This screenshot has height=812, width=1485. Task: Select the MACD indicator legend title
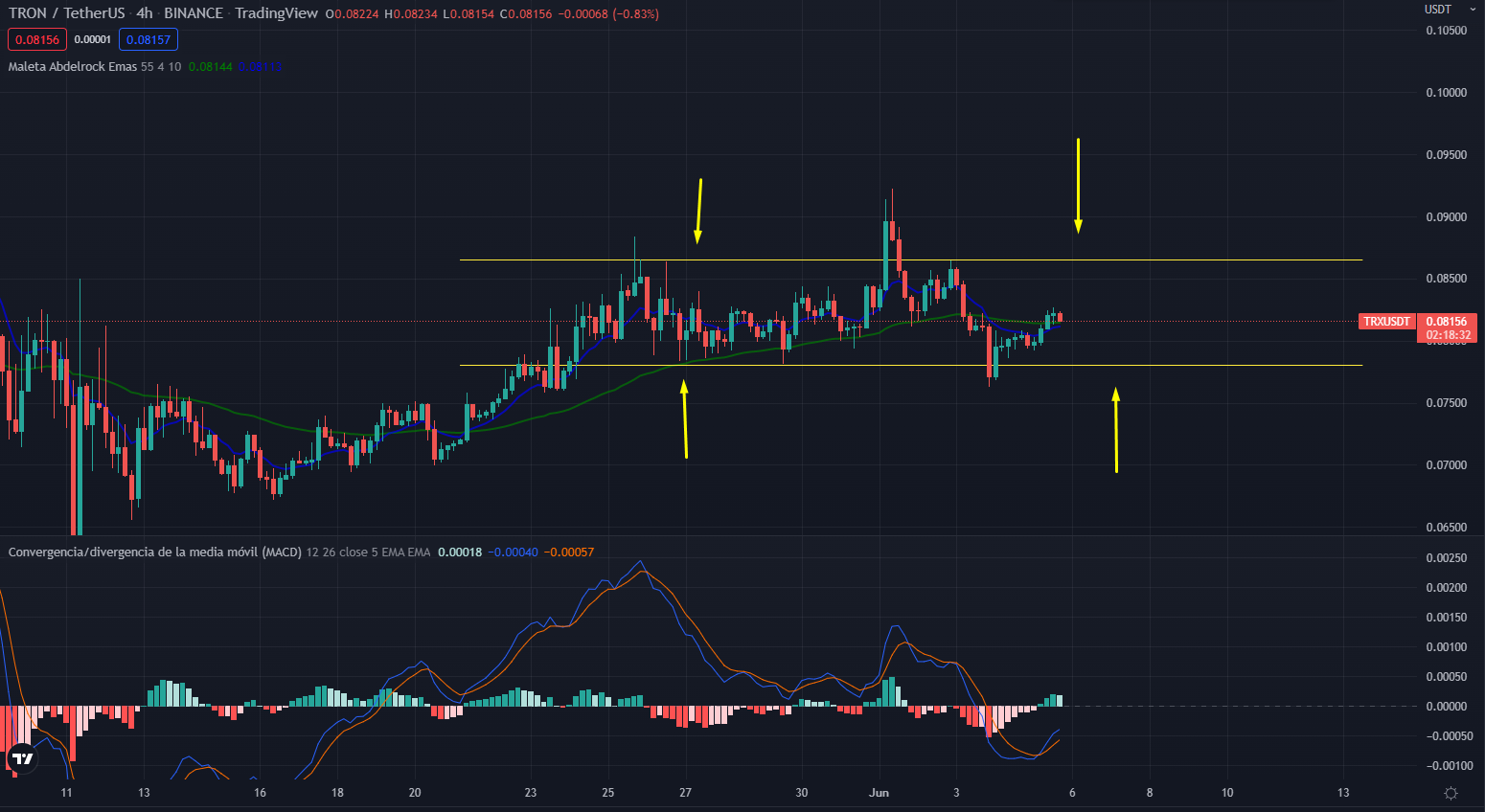point(155,553)
